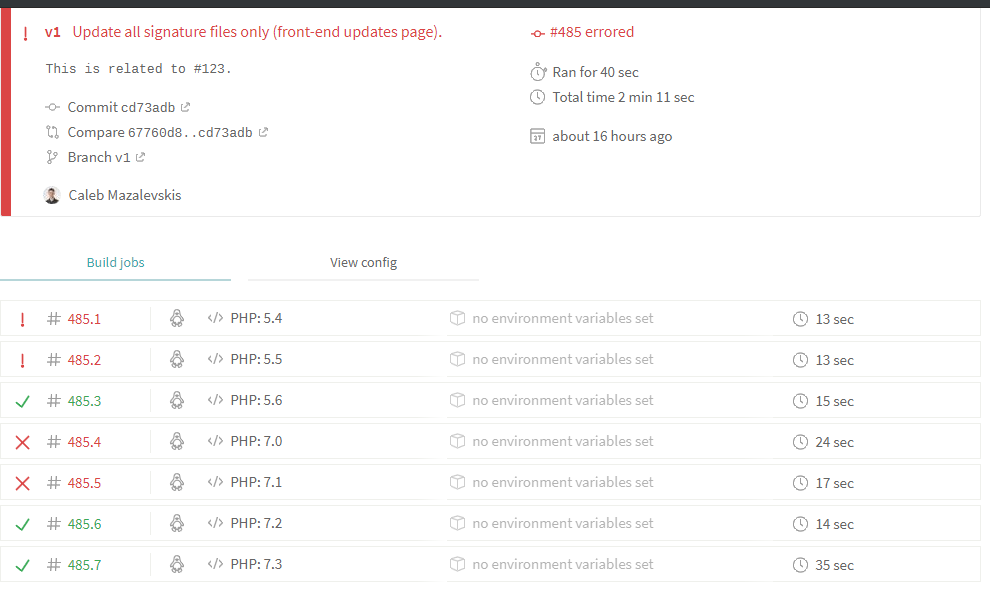Switch to the Build jobs tab
990x600 pixels.
click(116, 263)
